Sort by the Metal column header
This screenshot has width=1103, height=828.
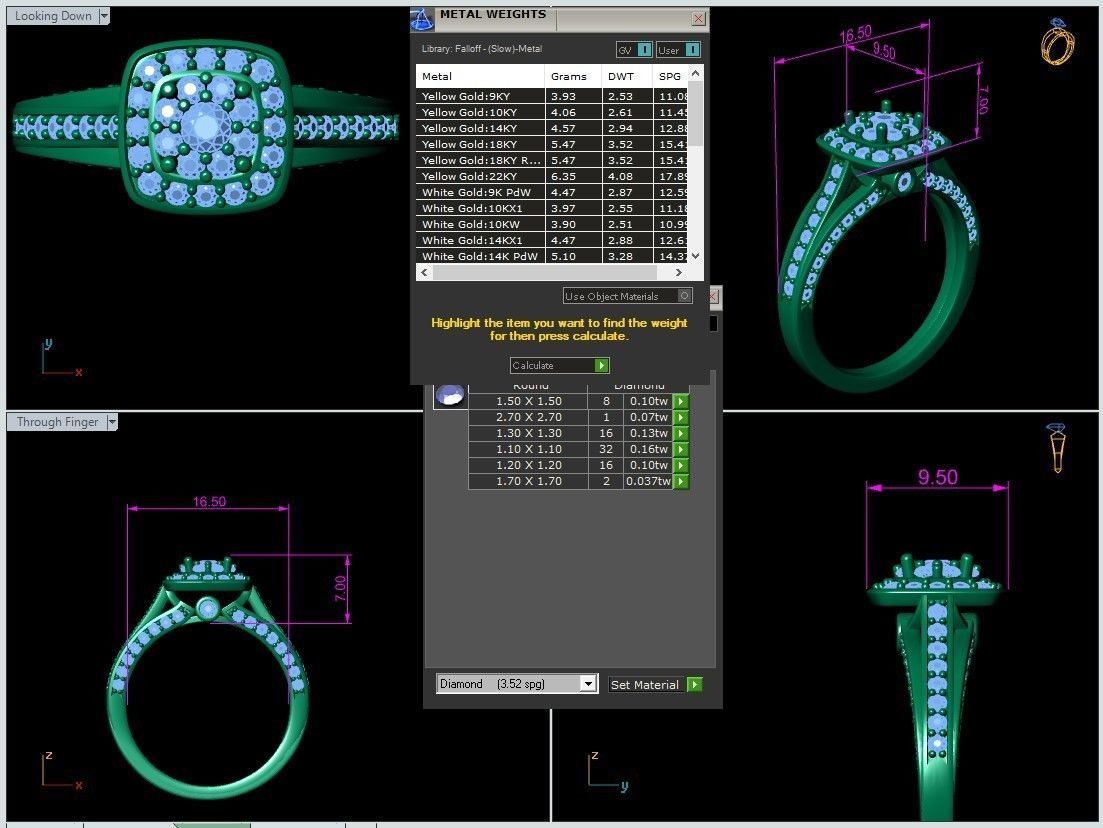coord(480,76)
